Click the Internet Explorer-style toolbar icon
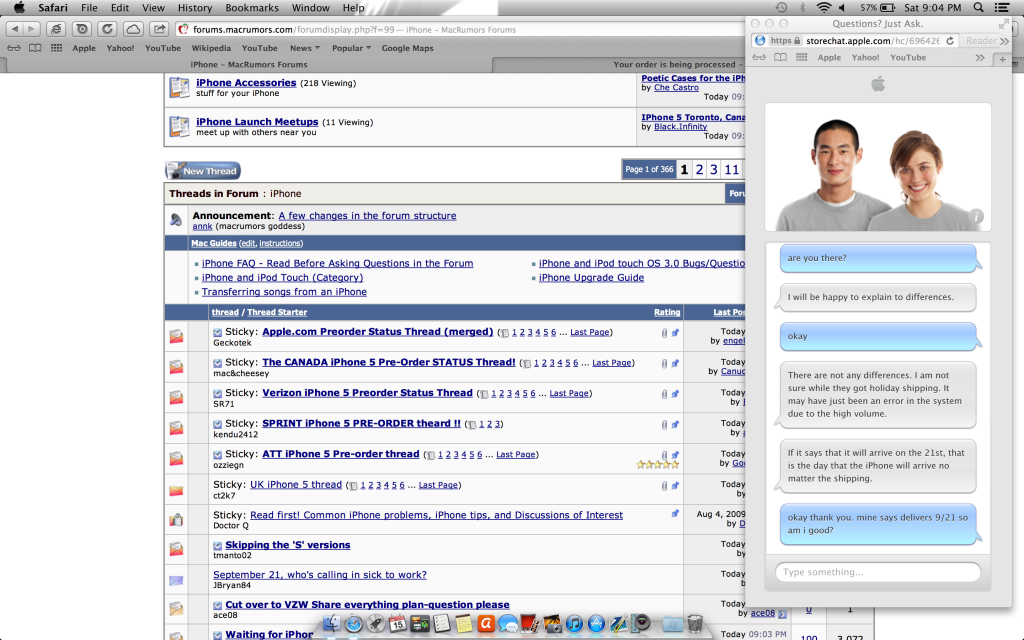 pyautogui.click(x=56, y=29)
